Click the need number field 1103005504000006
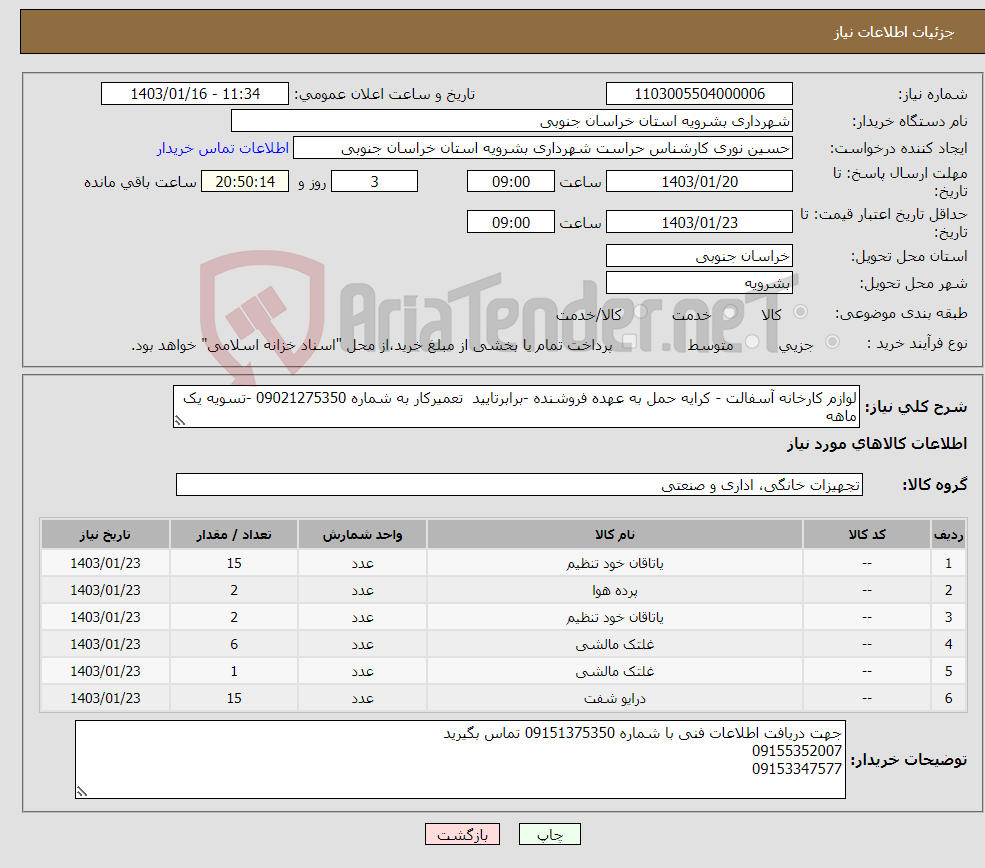This screenshot has width=985, height=868. 699,94
